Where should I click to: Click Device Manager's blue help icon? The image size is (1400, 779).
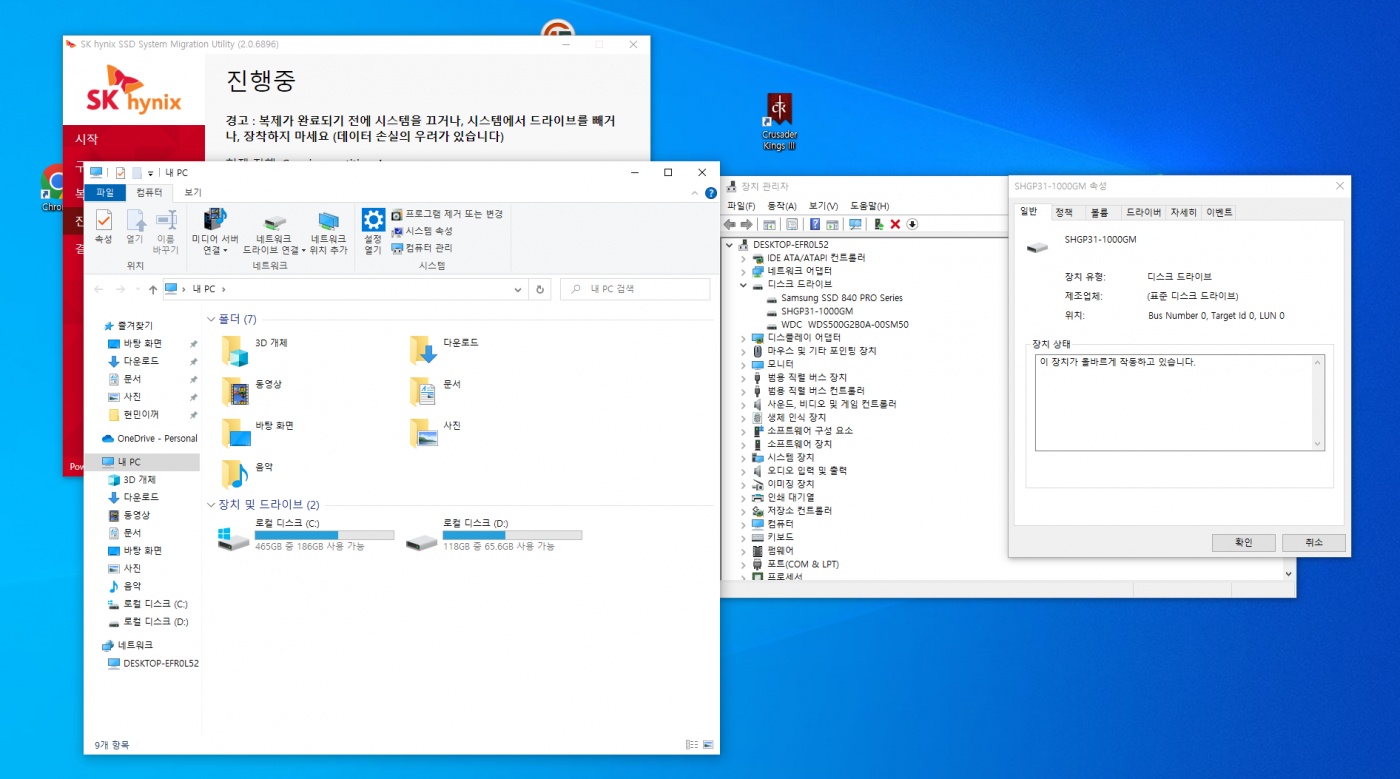click(815, 224)
